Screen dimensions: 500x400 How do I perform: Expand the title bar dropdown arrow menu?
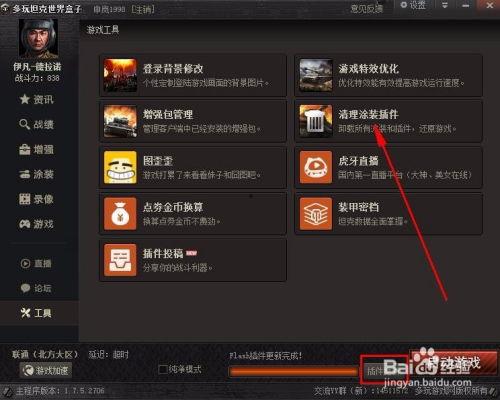point(445,6)
